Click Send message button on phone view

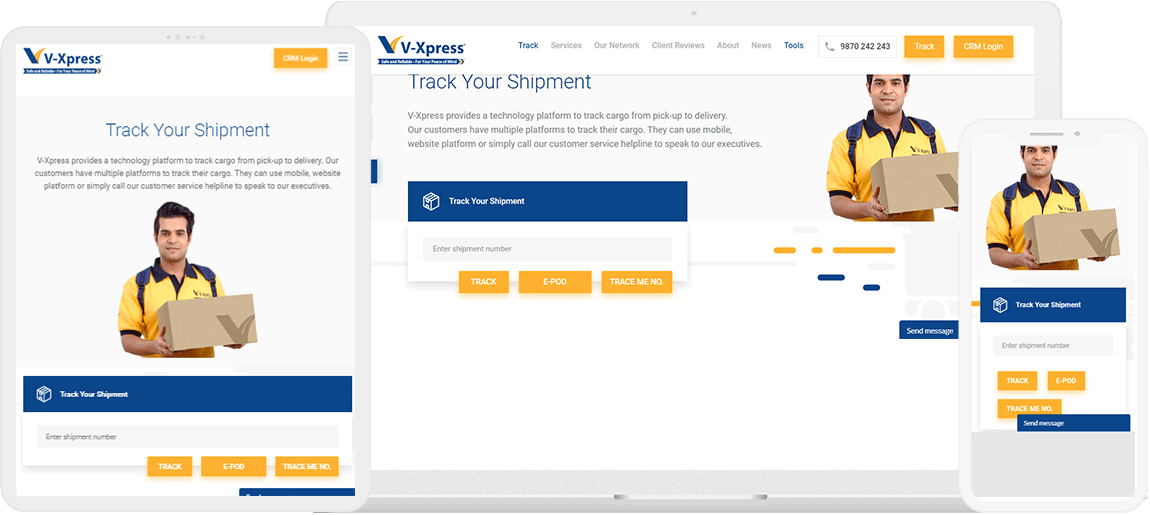(x=1073, y=423)
